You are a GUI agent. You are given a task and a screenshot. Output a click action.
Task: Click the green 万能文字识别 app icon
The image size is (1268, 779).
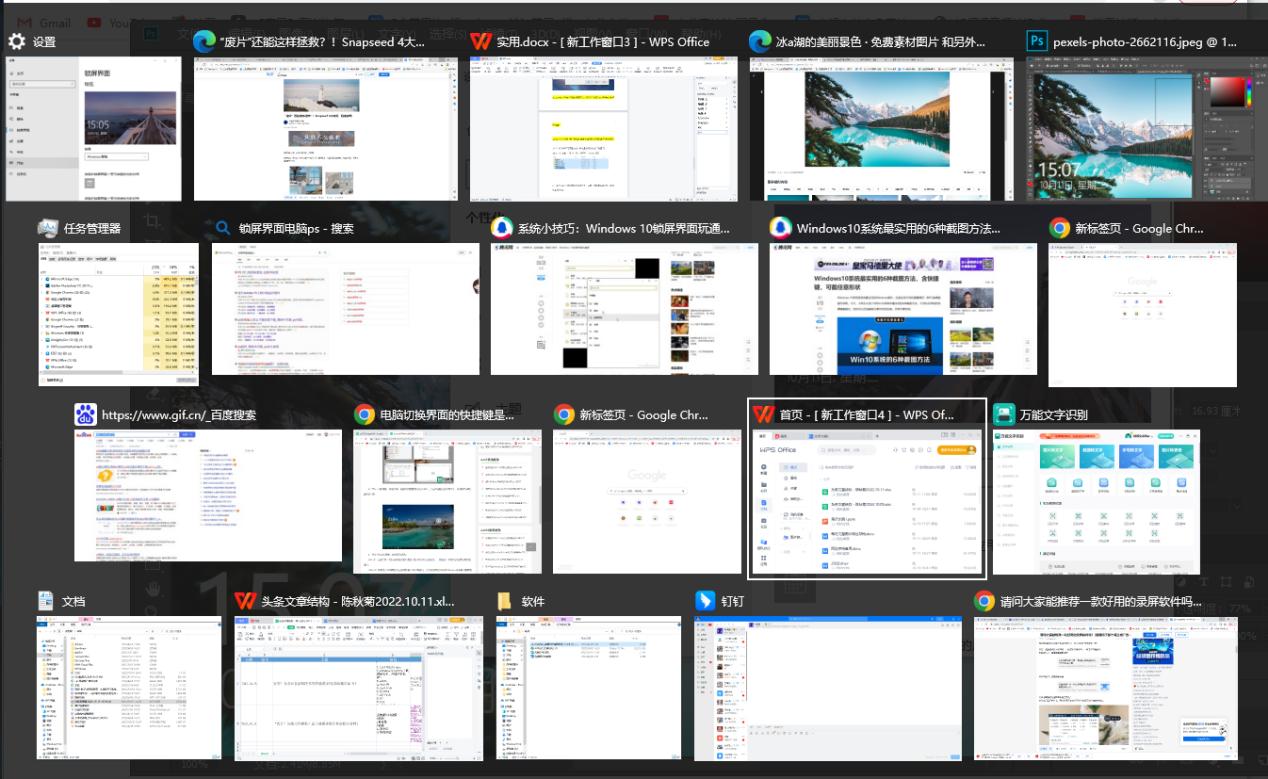pos(1003,414)
